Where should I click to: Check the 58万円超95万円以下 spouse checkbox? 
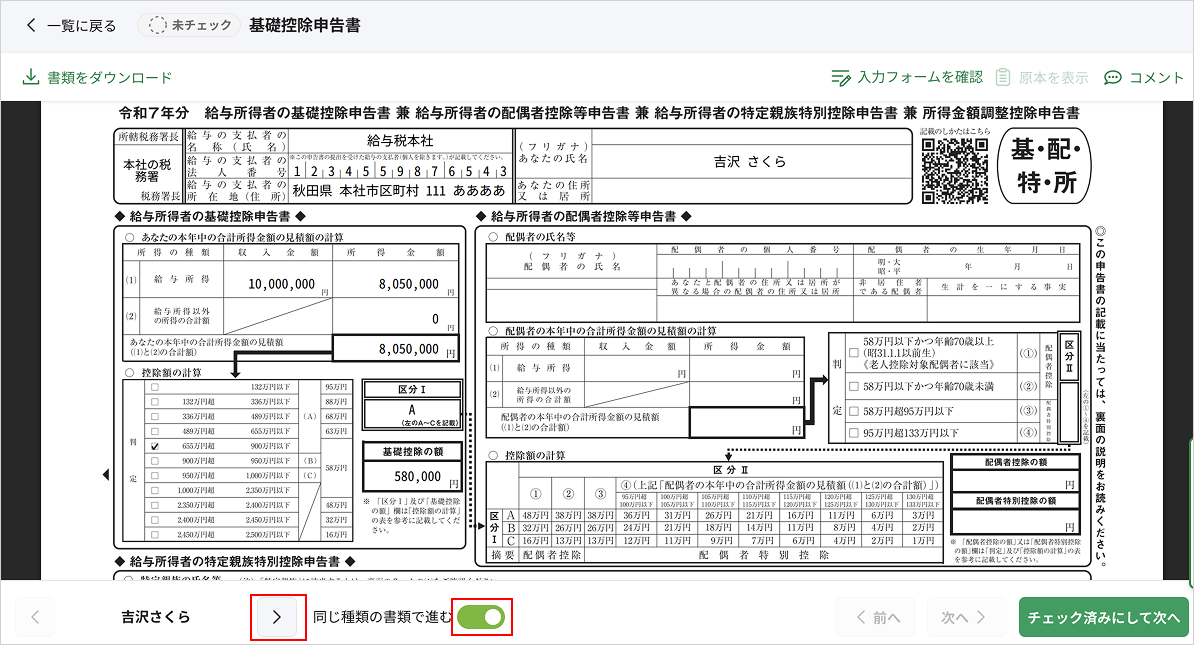pos(853,411)
